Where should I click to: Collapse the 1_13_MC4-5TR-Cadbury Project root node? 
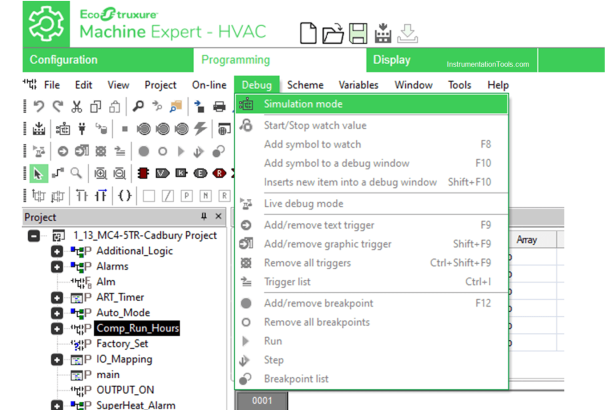[x=33, y=236]
